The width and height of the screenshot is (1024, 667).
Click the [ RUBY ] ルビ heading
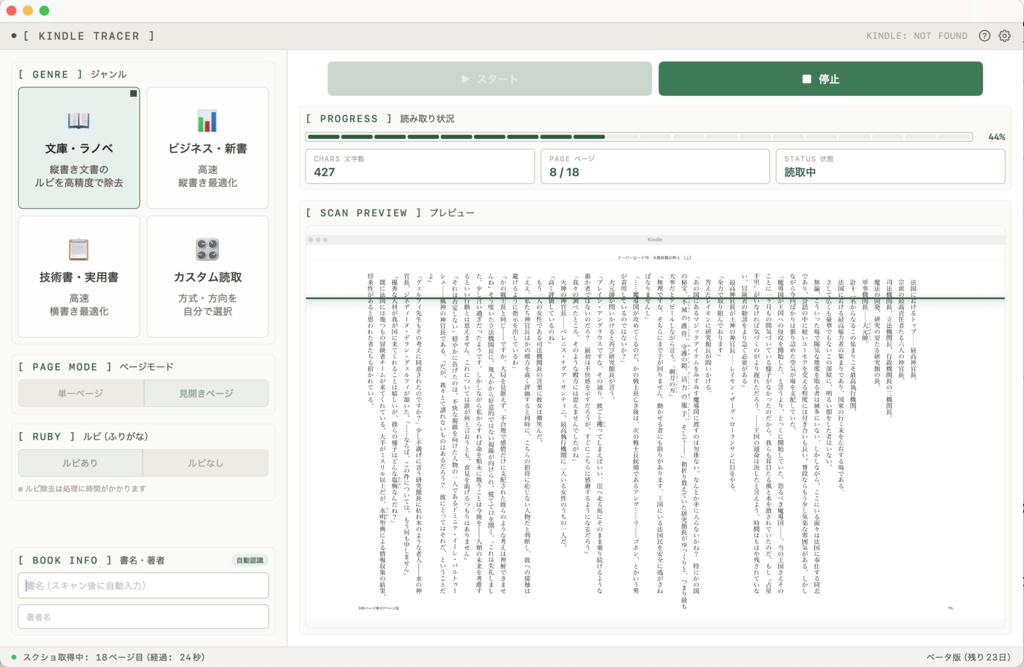[x=83, y=436]
